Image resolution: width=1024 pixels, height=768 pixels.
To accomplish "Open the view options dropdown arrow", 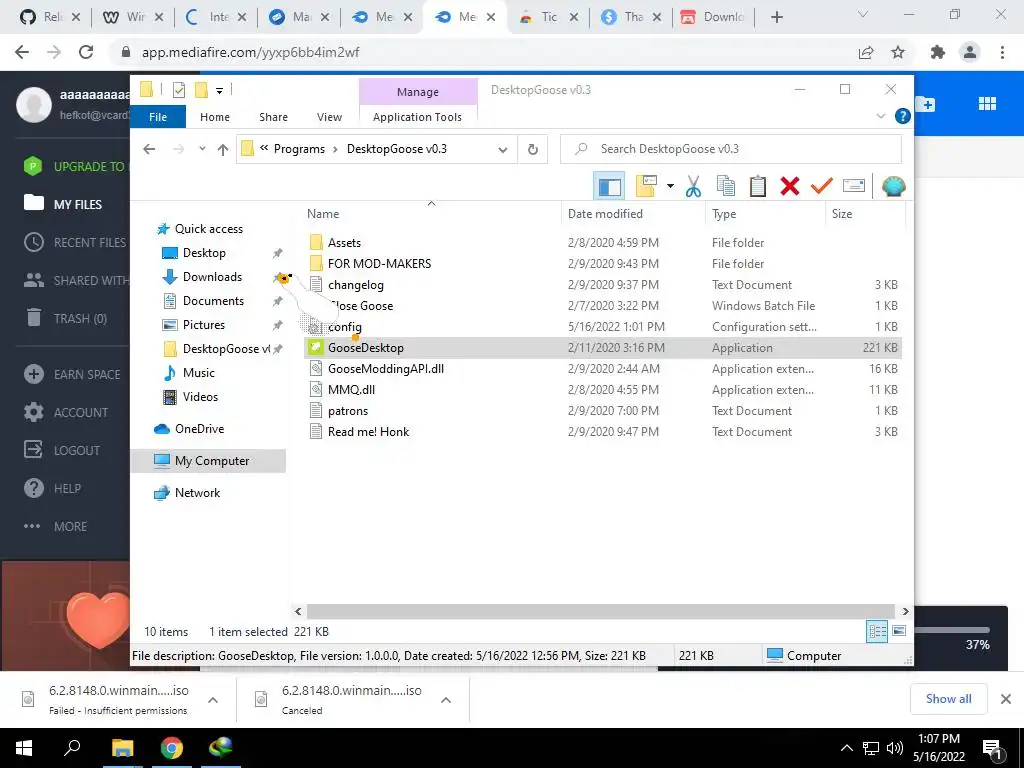I will pyautogui.click(x=670, y=186).
